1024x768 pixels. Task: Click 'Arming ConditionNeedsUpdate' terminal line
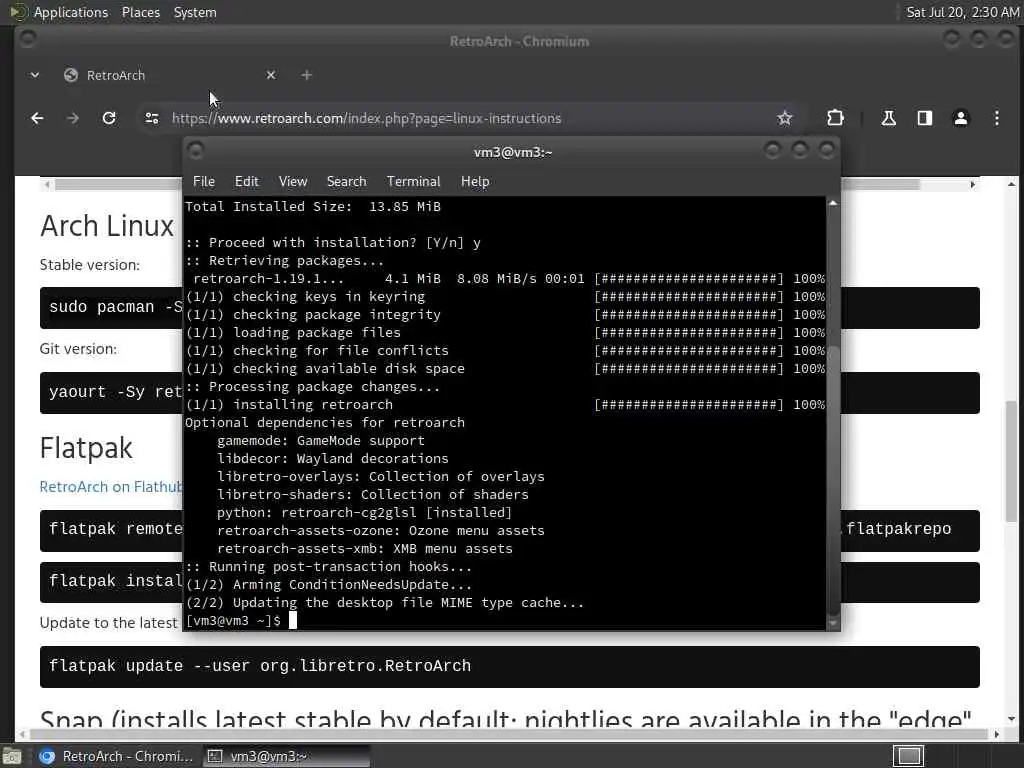point(328,585)
